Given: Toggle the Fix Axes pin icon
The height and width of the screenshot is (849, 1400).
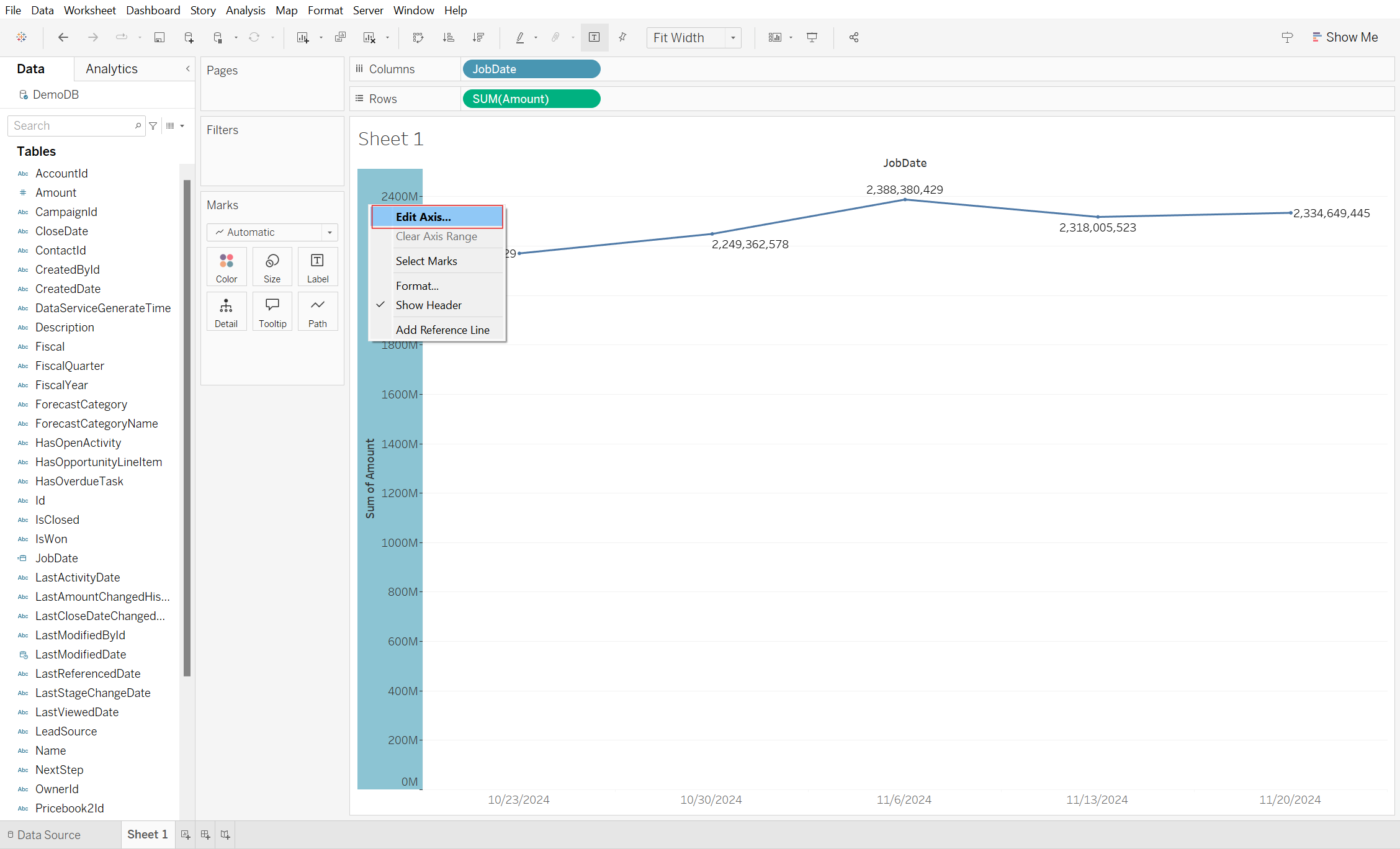Looking at the screenshot, I should tap(622, 37).
